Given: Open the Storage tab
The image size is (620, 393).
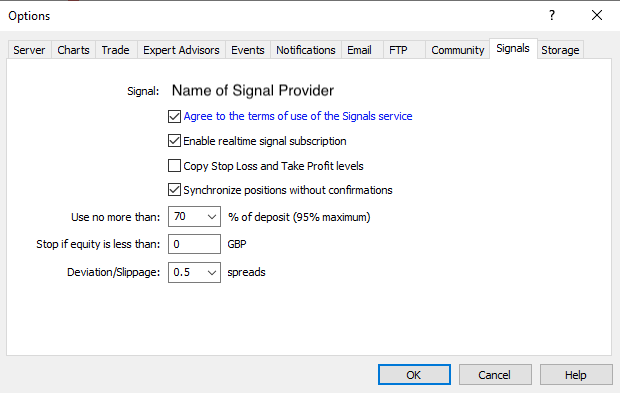Looking at the screenshot, I should (x=560, y=50).
